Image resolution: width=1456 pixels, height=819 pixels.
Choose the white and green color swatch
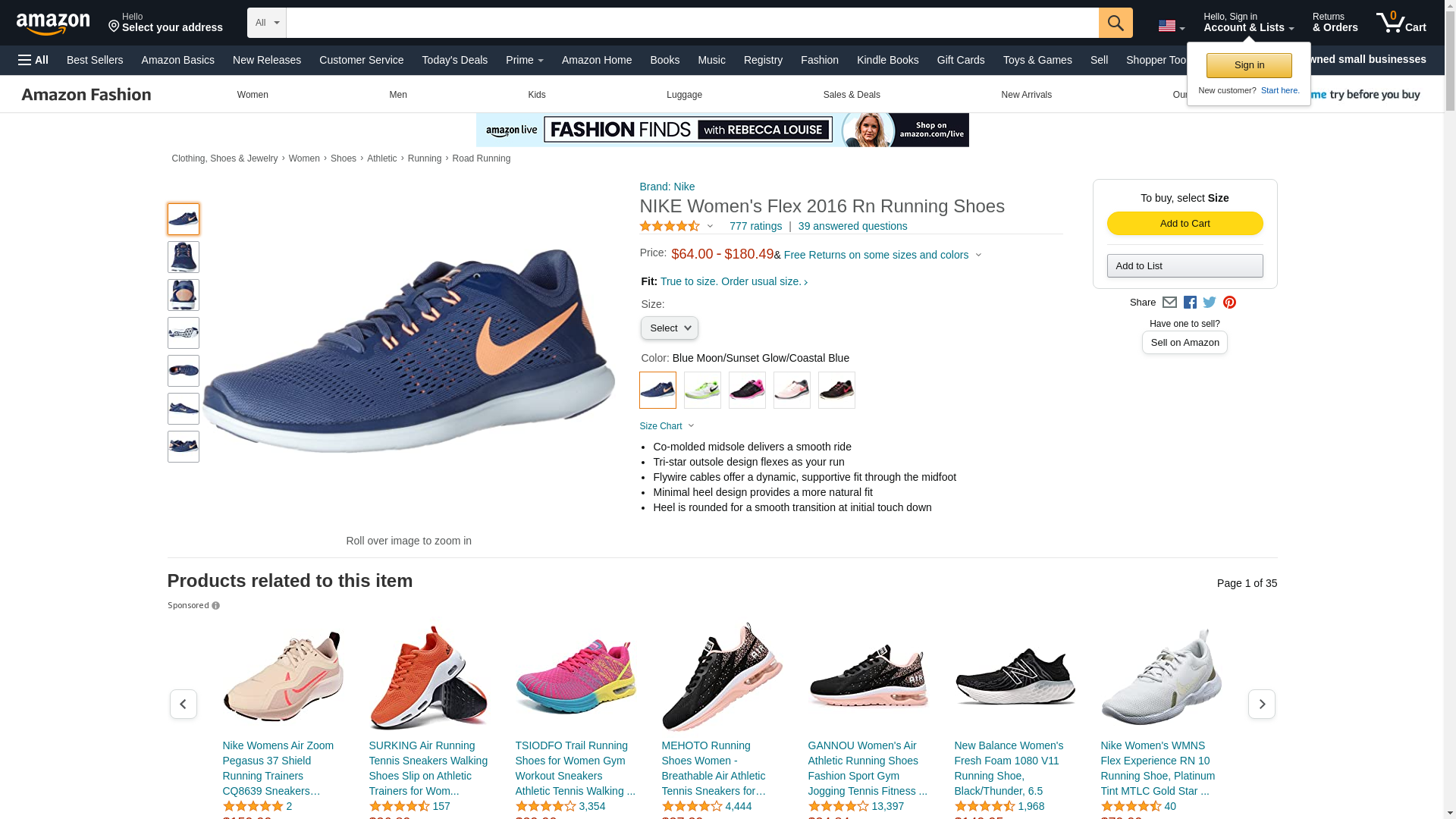[702, 391]
